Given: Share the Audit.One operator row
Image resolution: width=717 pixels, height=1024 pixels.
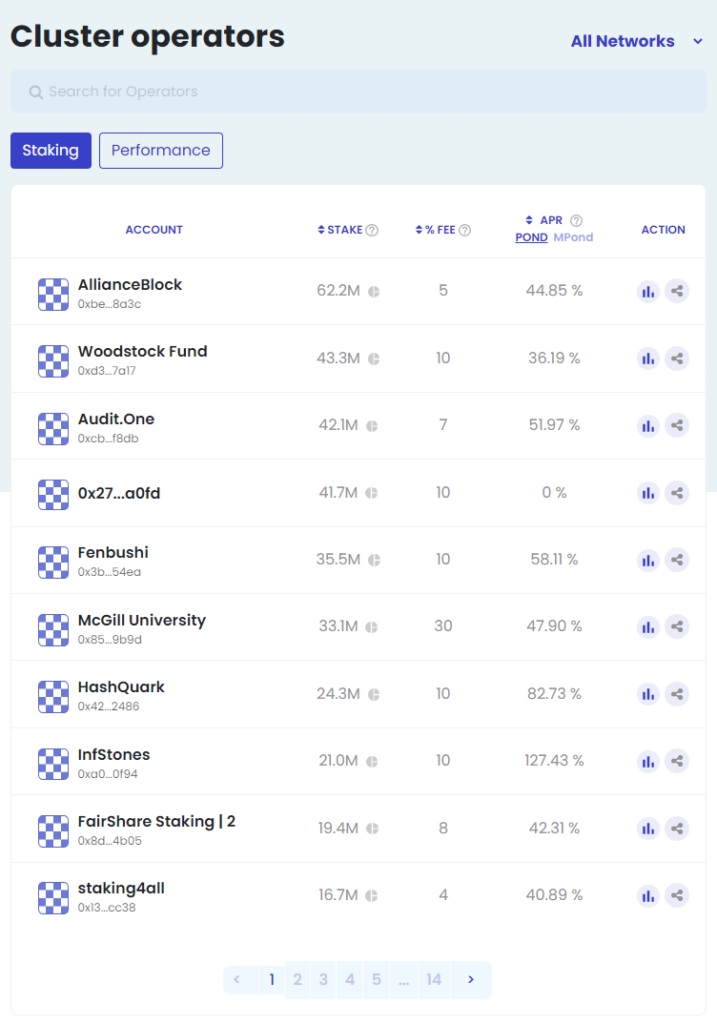Looking at the screenshot, I should tap(677, 426).
